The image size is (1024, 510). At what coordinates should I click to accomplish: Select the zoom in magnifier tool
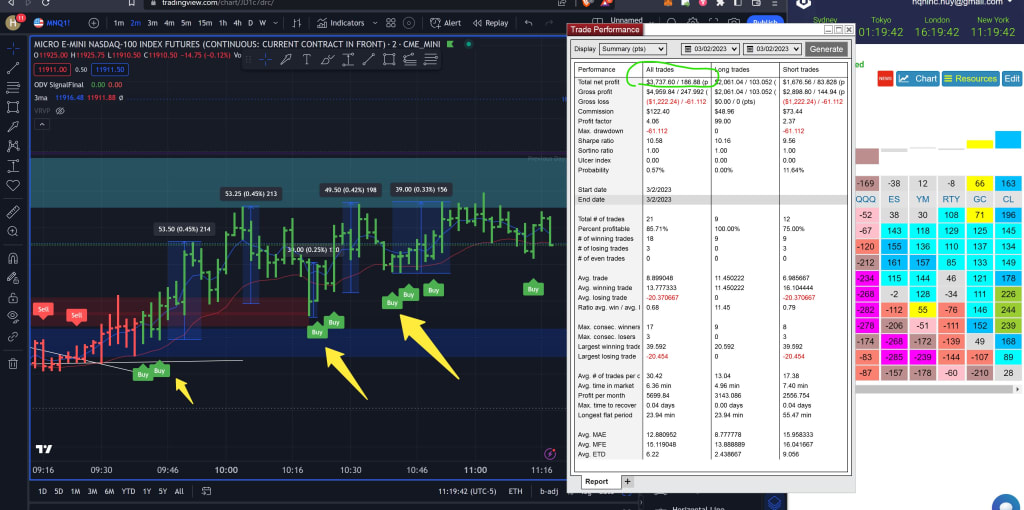click(x=13, y=231)
